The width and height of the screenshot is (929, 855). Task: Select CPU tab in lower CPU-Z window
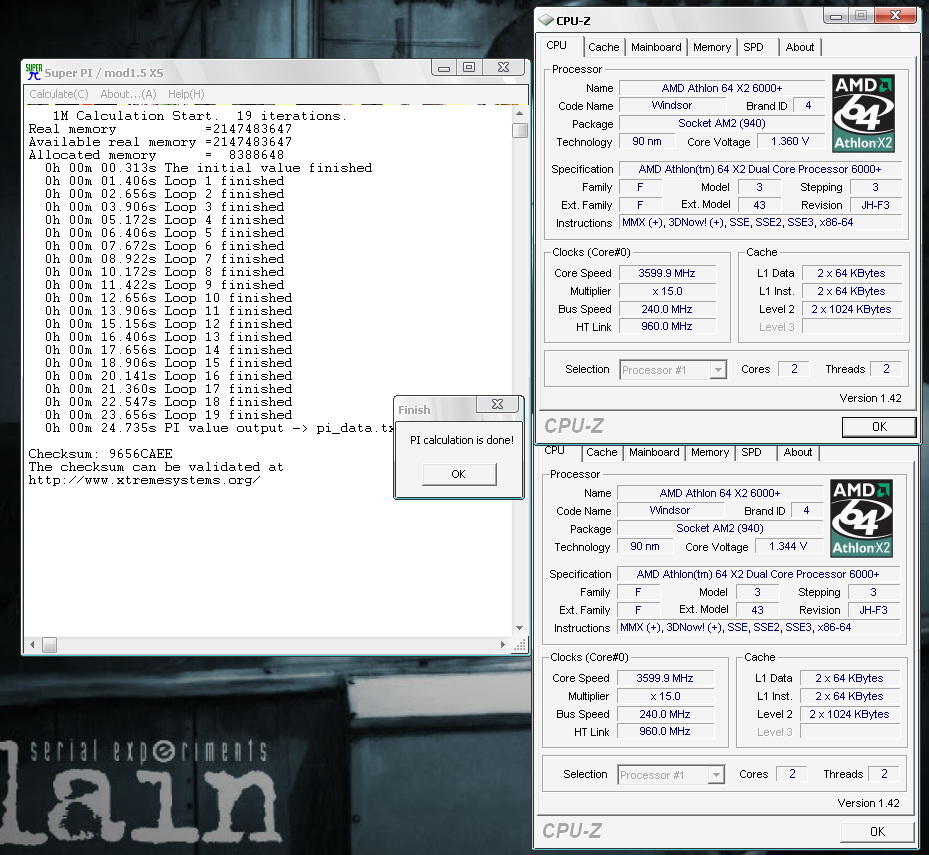click(555, 451)
